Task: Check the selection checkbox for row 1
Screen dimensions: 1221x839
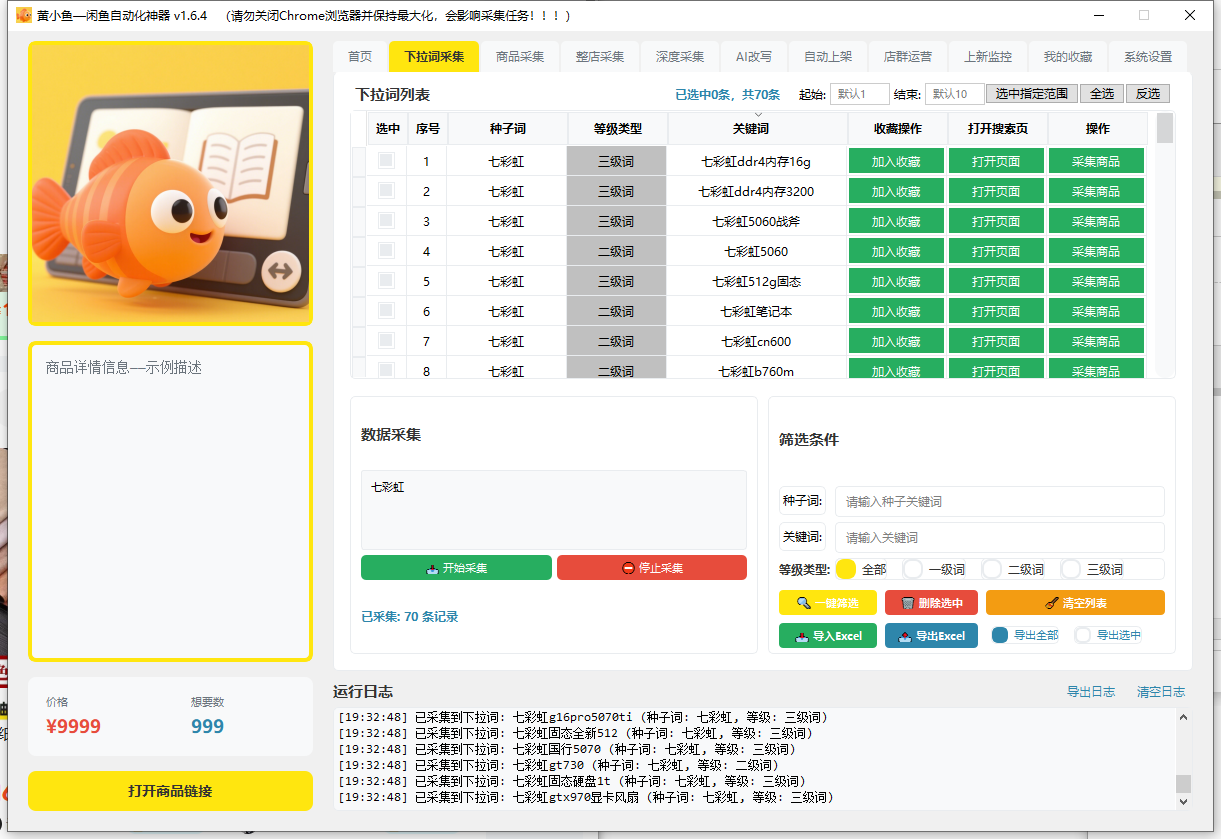Action: (385, 160)
